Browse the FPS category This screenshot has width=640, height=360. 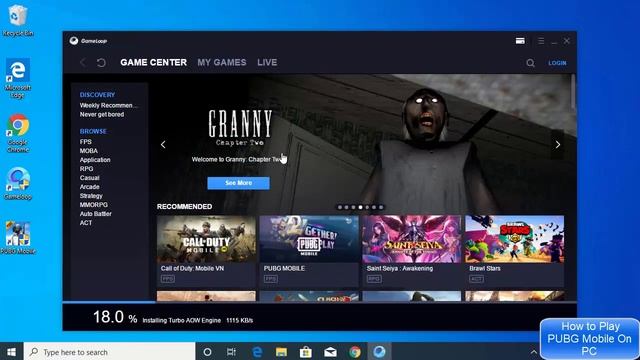pos(86,142)
